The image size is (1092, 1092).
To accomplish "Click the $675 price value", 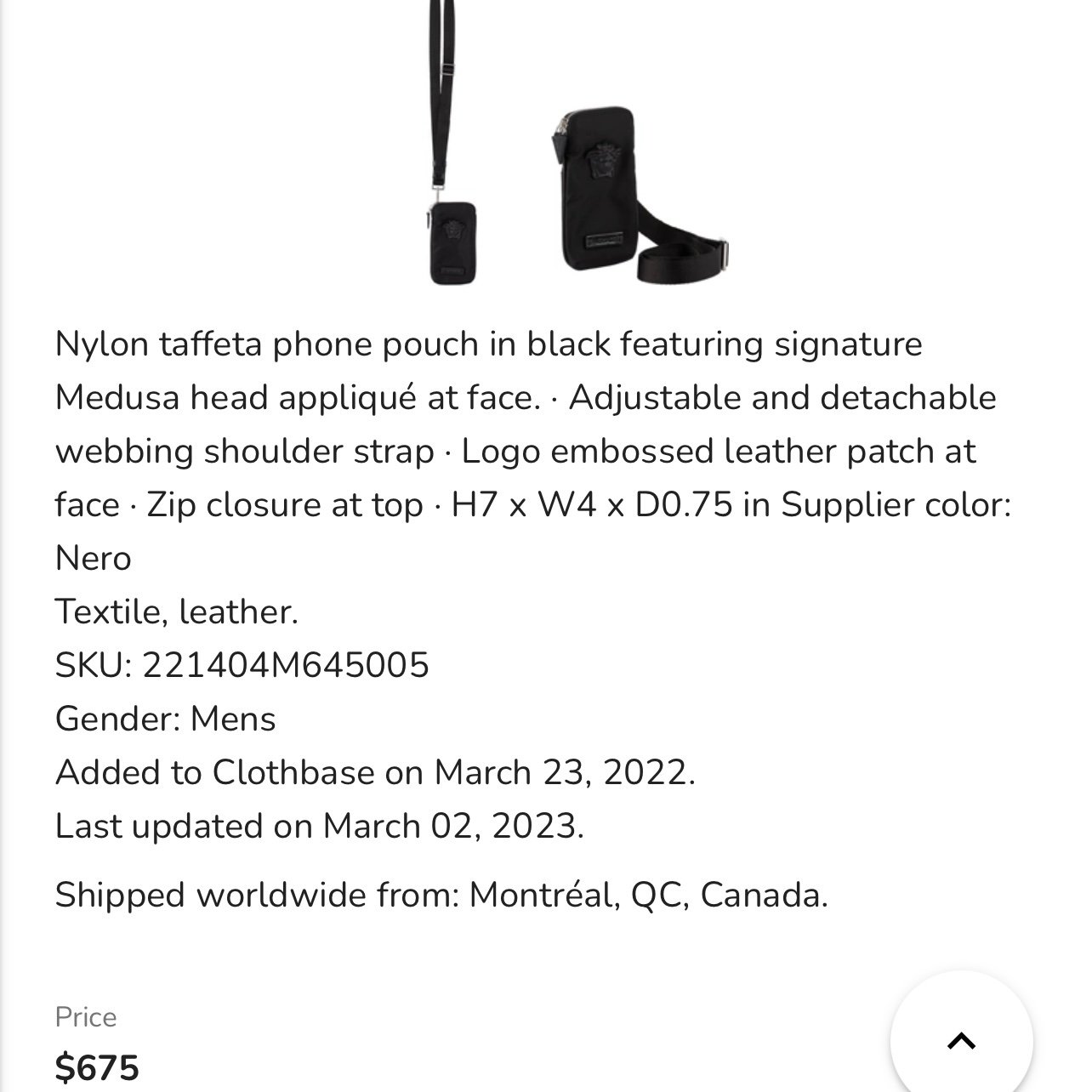I will pos(97,1067).
